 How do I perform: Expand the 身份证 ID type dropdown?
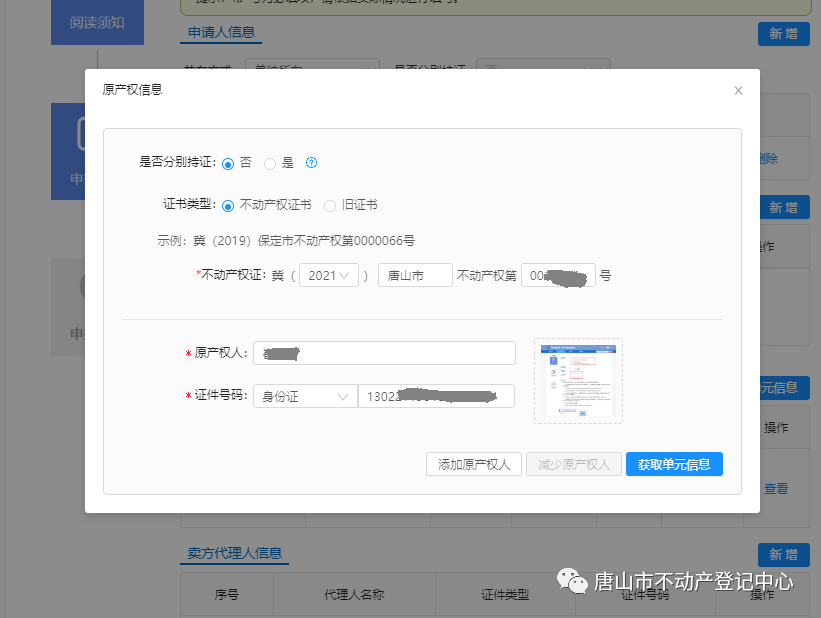coord(304,396)
